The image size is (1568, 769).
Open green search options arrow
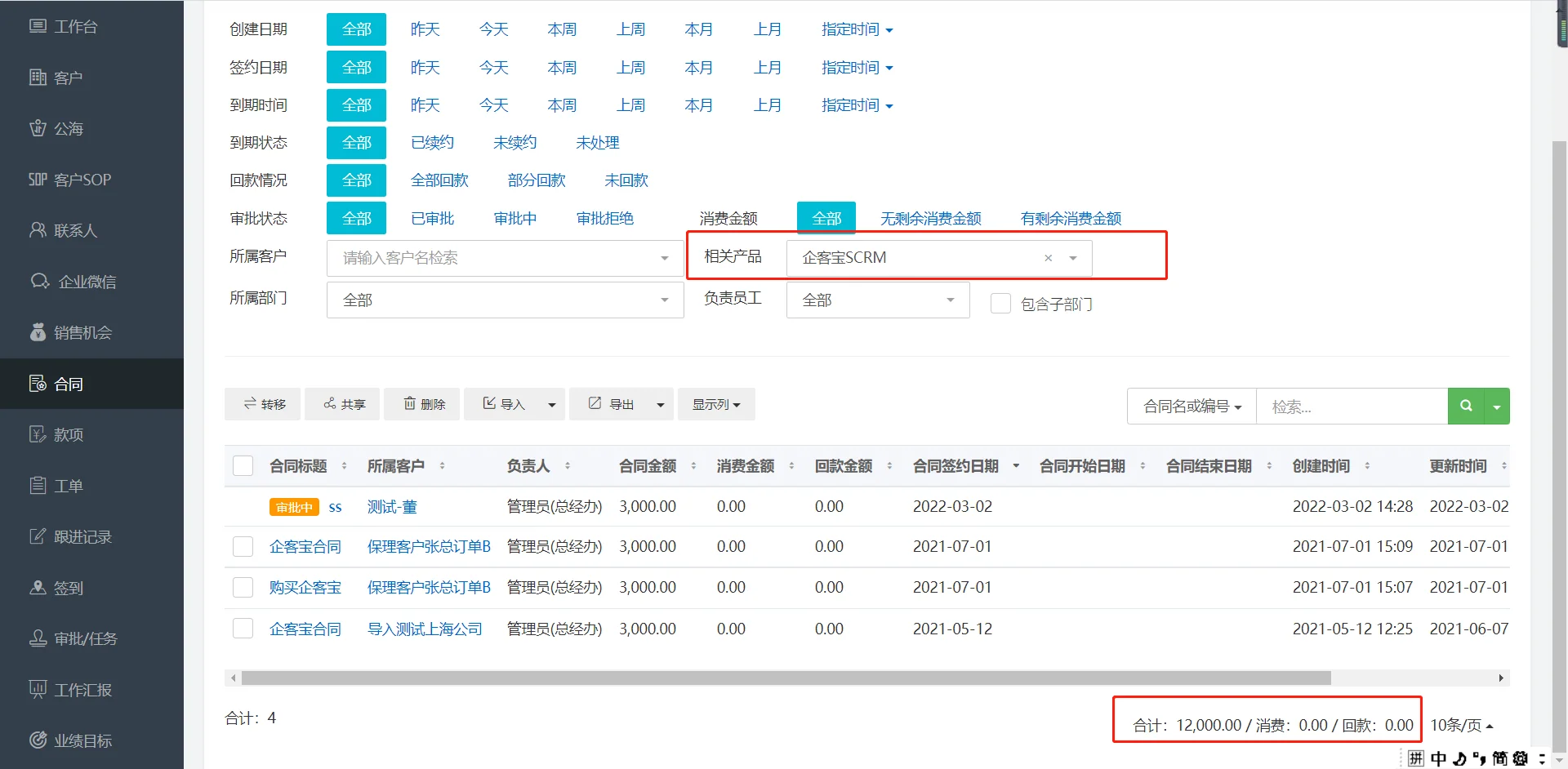click(1497, 406)
